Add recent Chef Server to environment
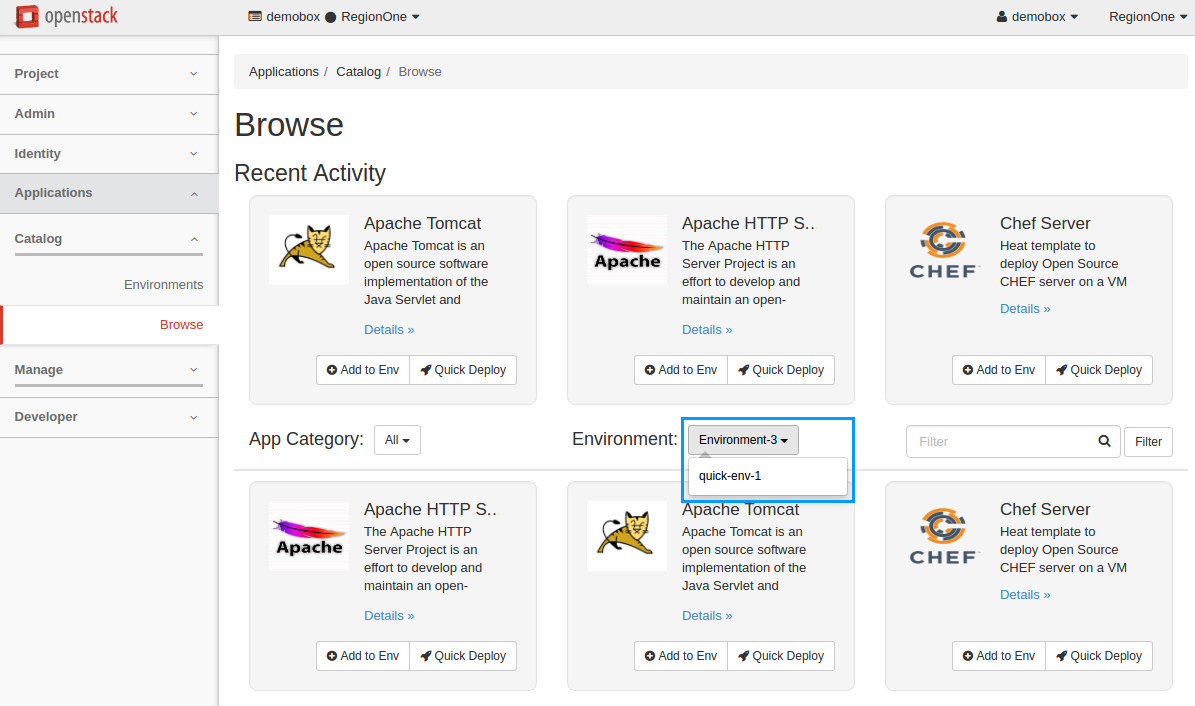Viewport: 1195px width, 706px height. click(x=998, y=370)
